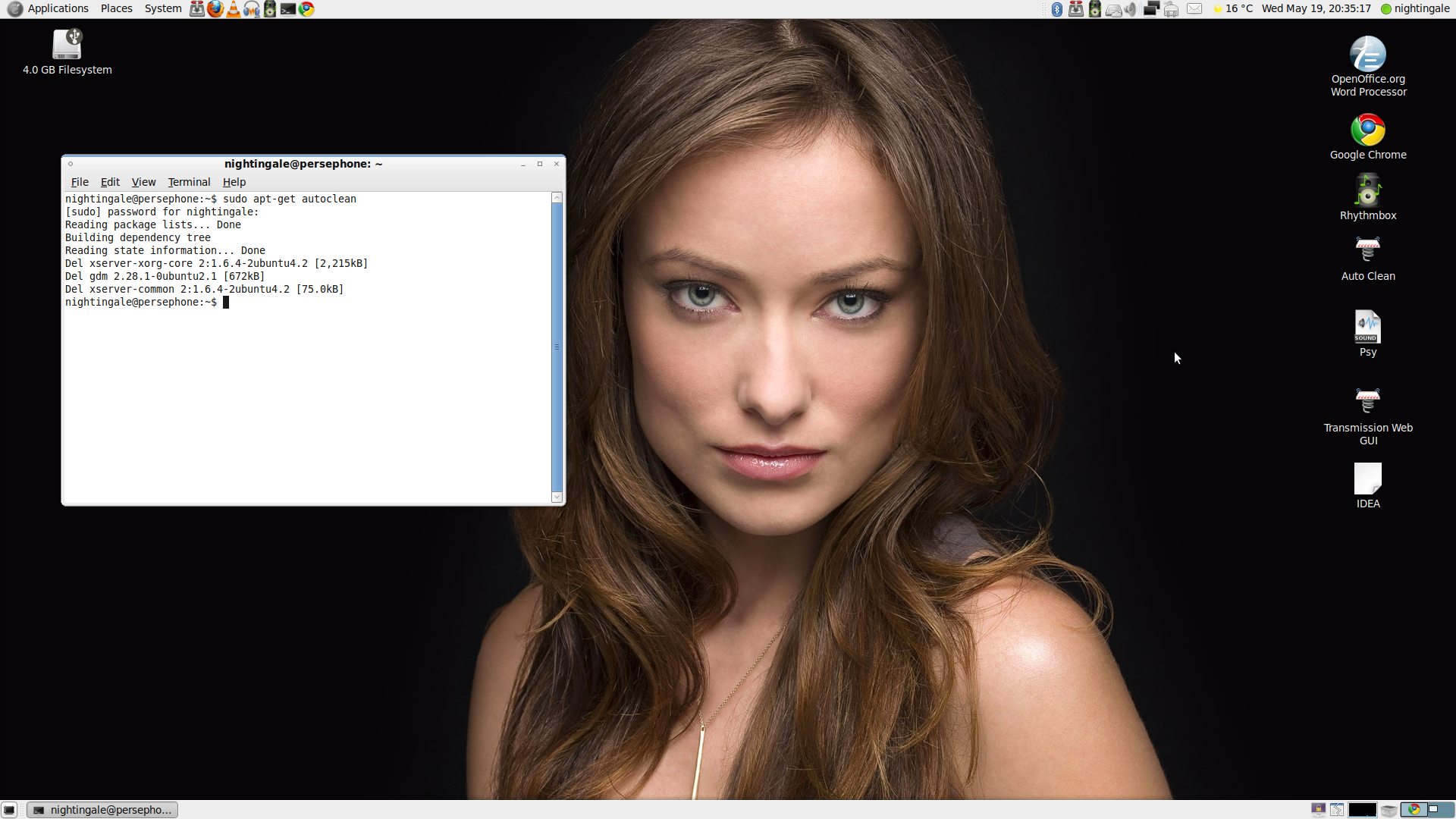1456x819 pixels.
Task: Click the Bluetooth tray icon
Action: [x=1057, y=9]
